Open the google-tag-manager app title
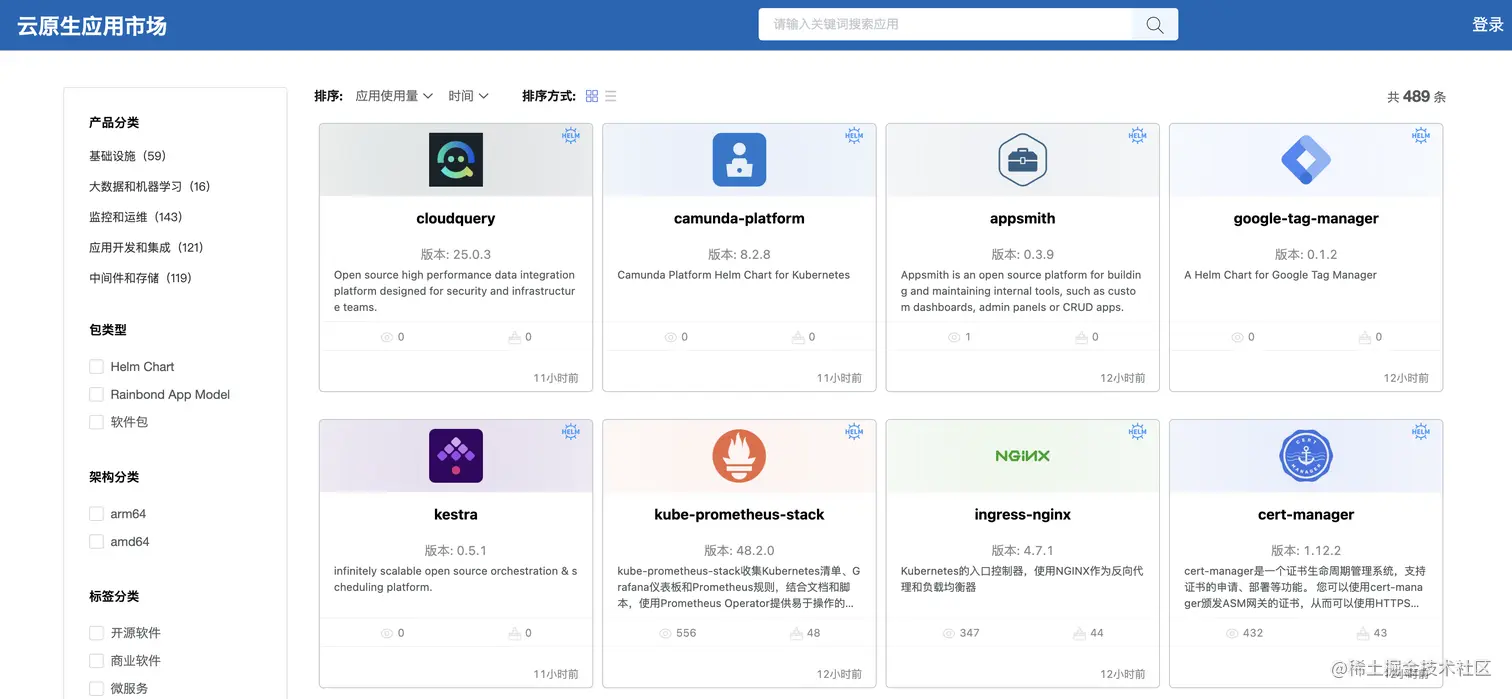This screenshot has width=1512, height=699. coord(1306,219)
